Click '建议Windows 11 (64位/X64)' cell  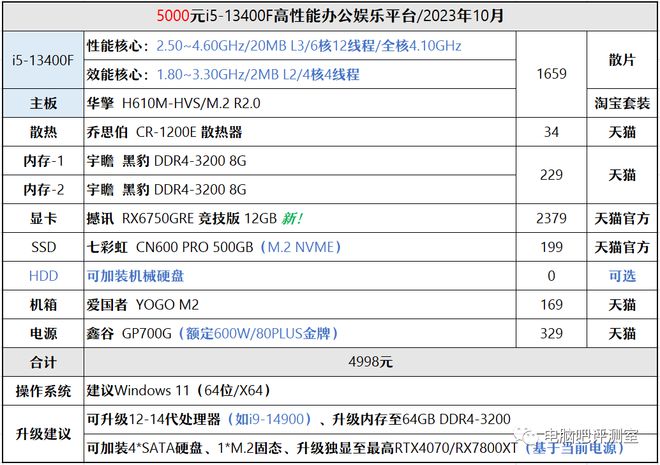pyautogui.click(x=370, y=391)
